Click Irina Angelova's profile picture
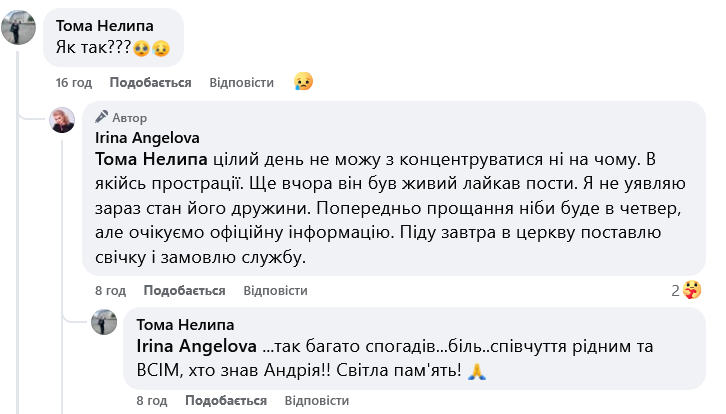The image size is (726, 414). 62,121
